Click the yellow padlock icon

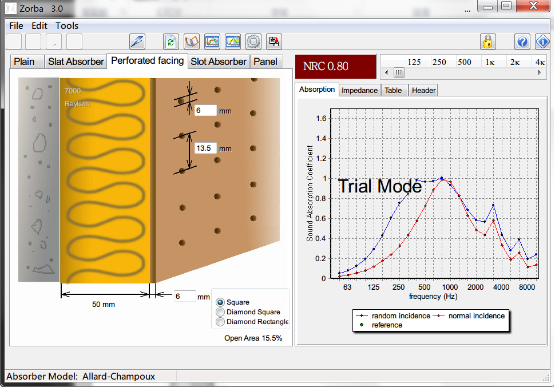point(488,41)
